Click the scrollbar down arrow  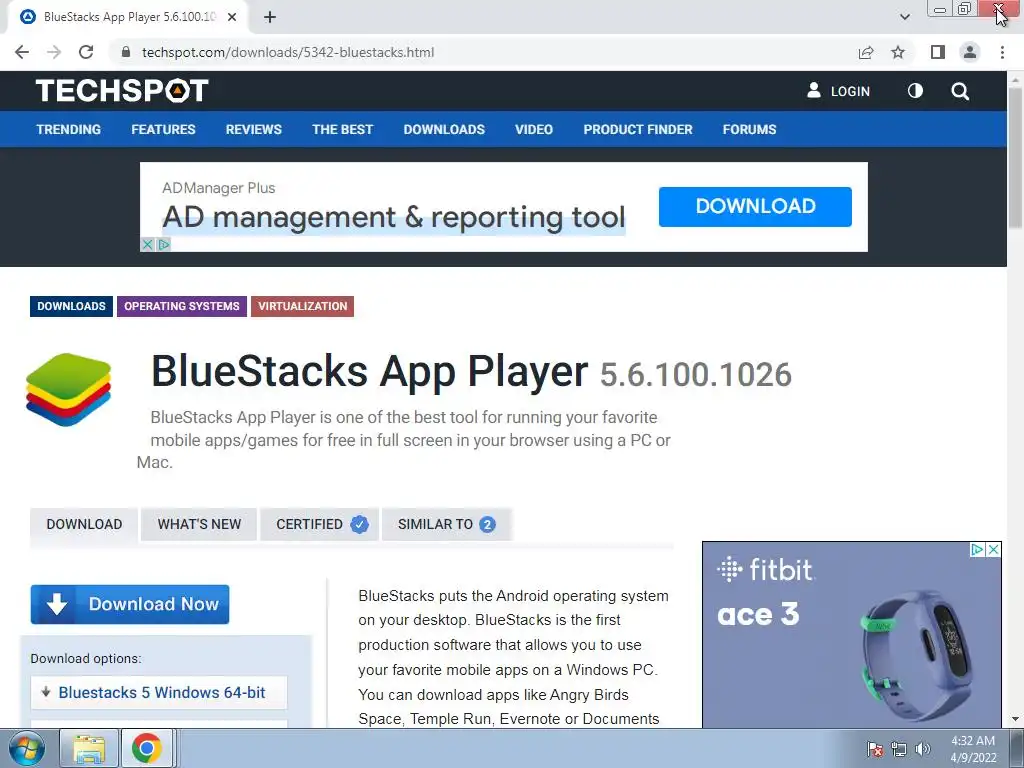[x=1016, y=719]
